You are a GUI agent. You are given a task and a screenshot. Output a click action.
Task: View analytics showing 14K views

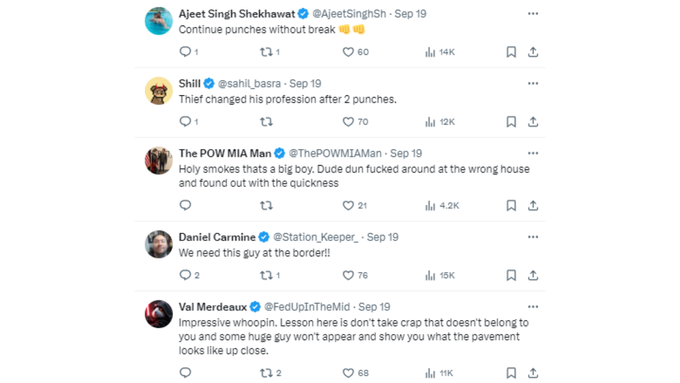(440, 52)
